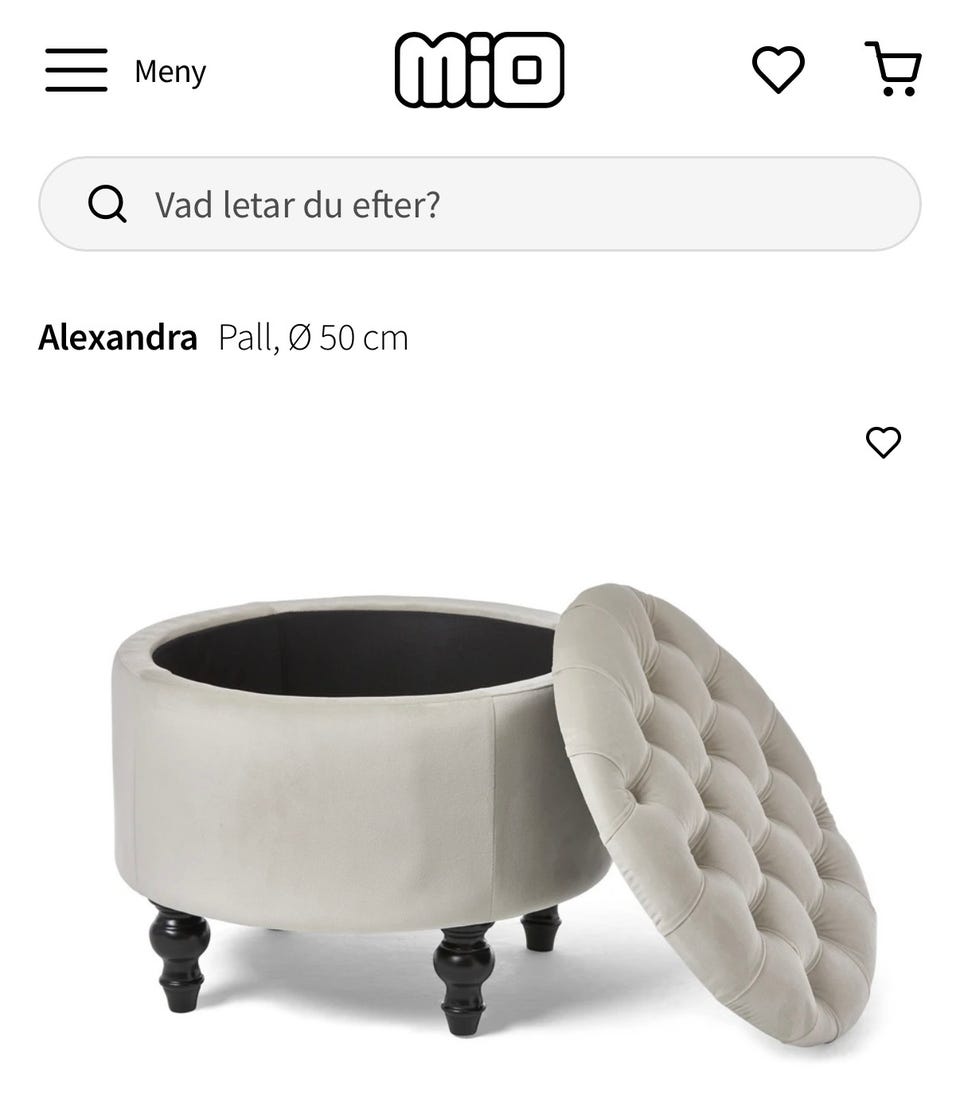The height and width of the screenshot is (1099, 960).
Task: Open the shopping cart
Action: [x=893, y=69]
